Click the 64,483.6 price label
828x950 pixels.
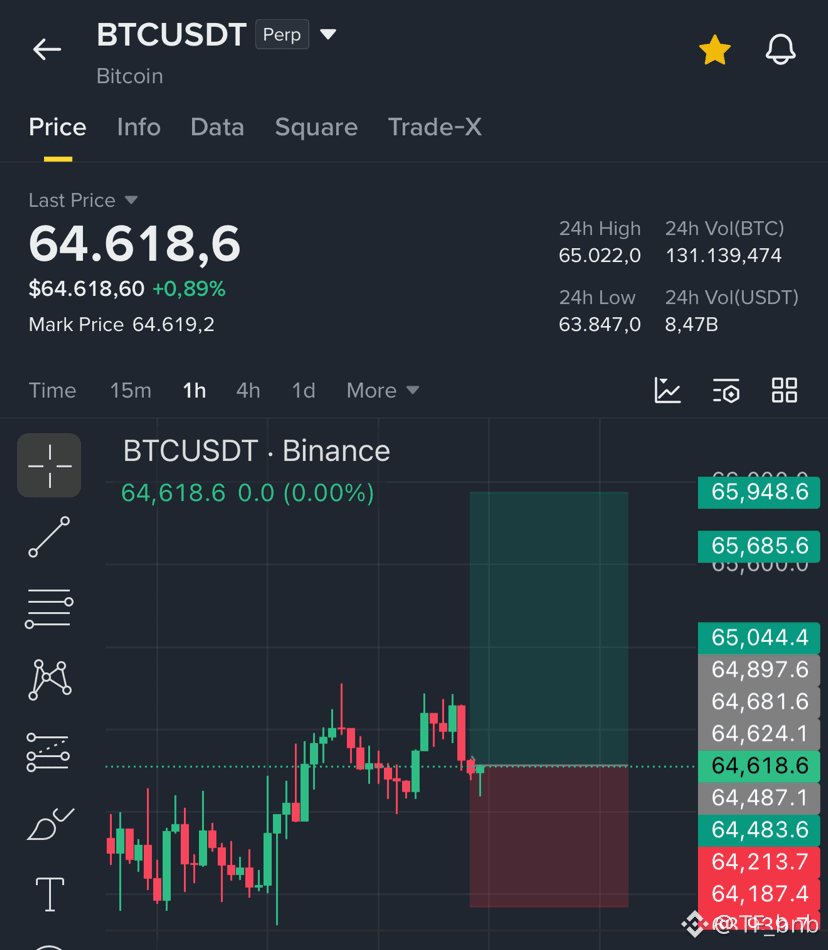click(x=759, y=830)
